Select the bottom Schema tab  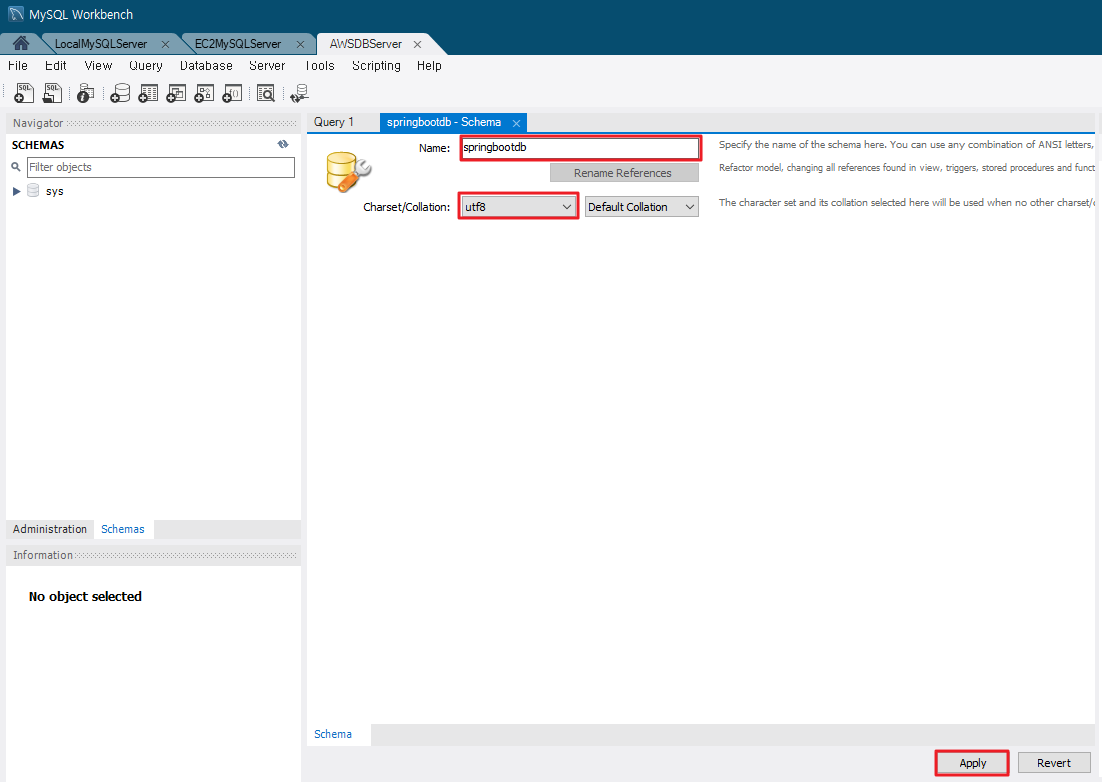(x=333, y=734)
